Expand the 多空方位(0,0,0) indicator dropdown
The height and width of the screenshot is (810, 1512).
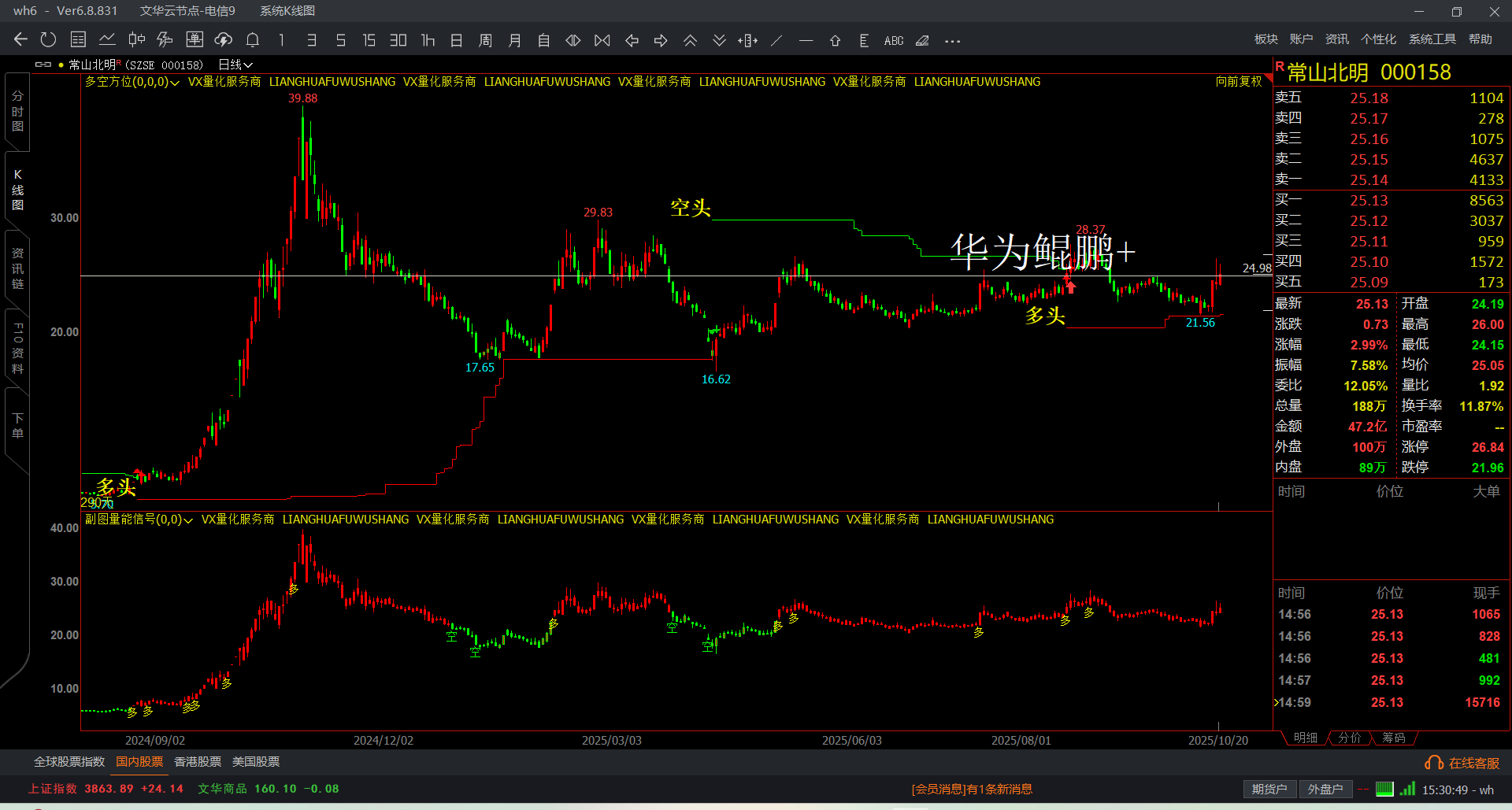(132, 82)
